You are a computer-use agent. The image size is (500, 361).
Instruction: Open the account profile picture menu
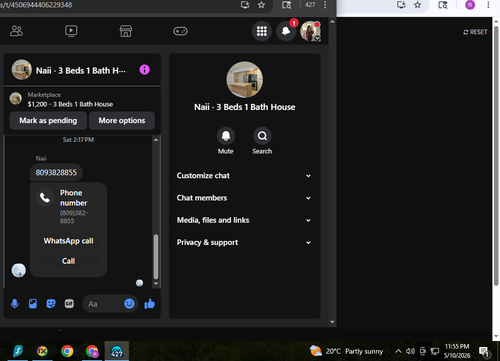point(310,31)
